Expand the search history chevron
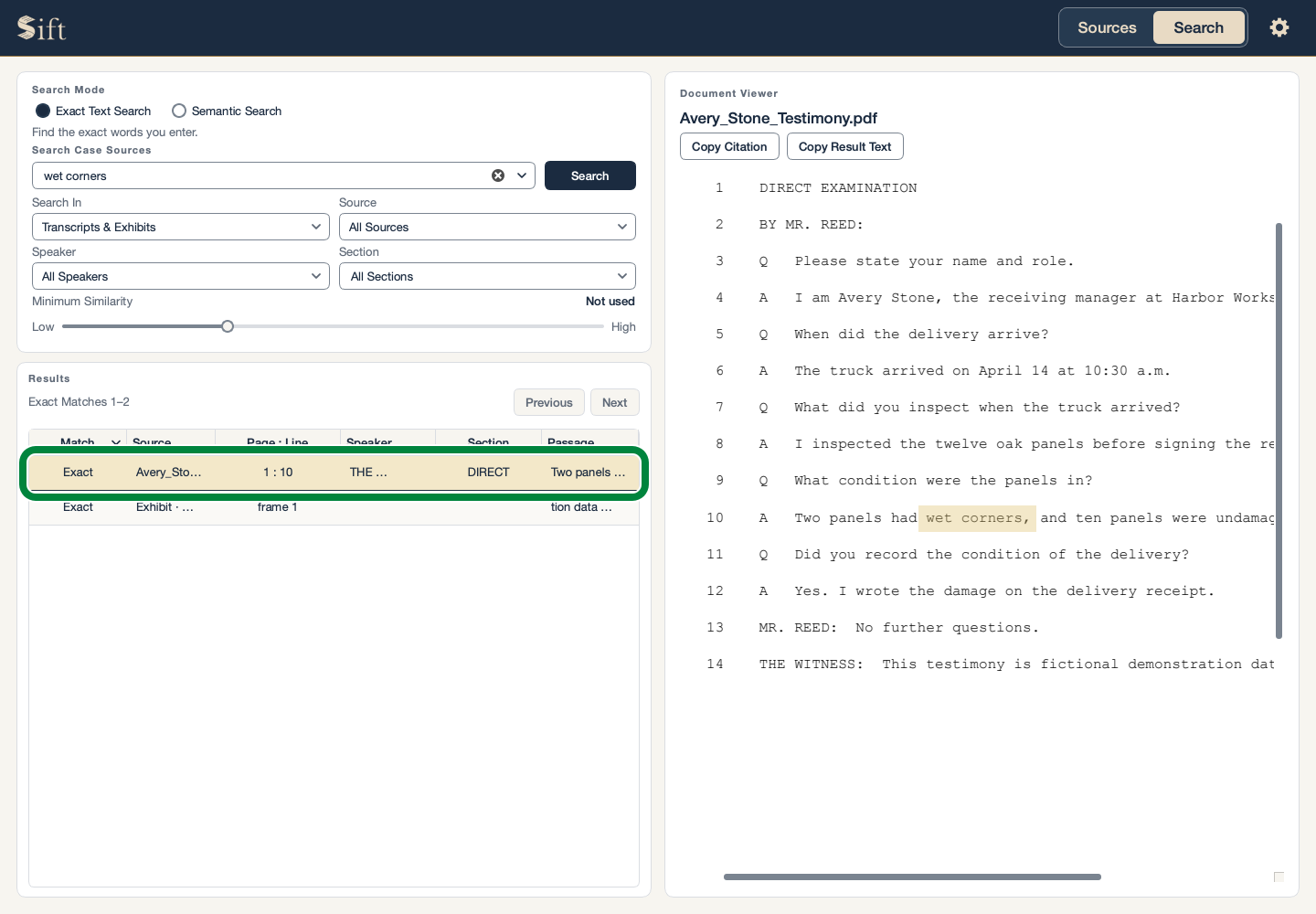 pos(523,175)
